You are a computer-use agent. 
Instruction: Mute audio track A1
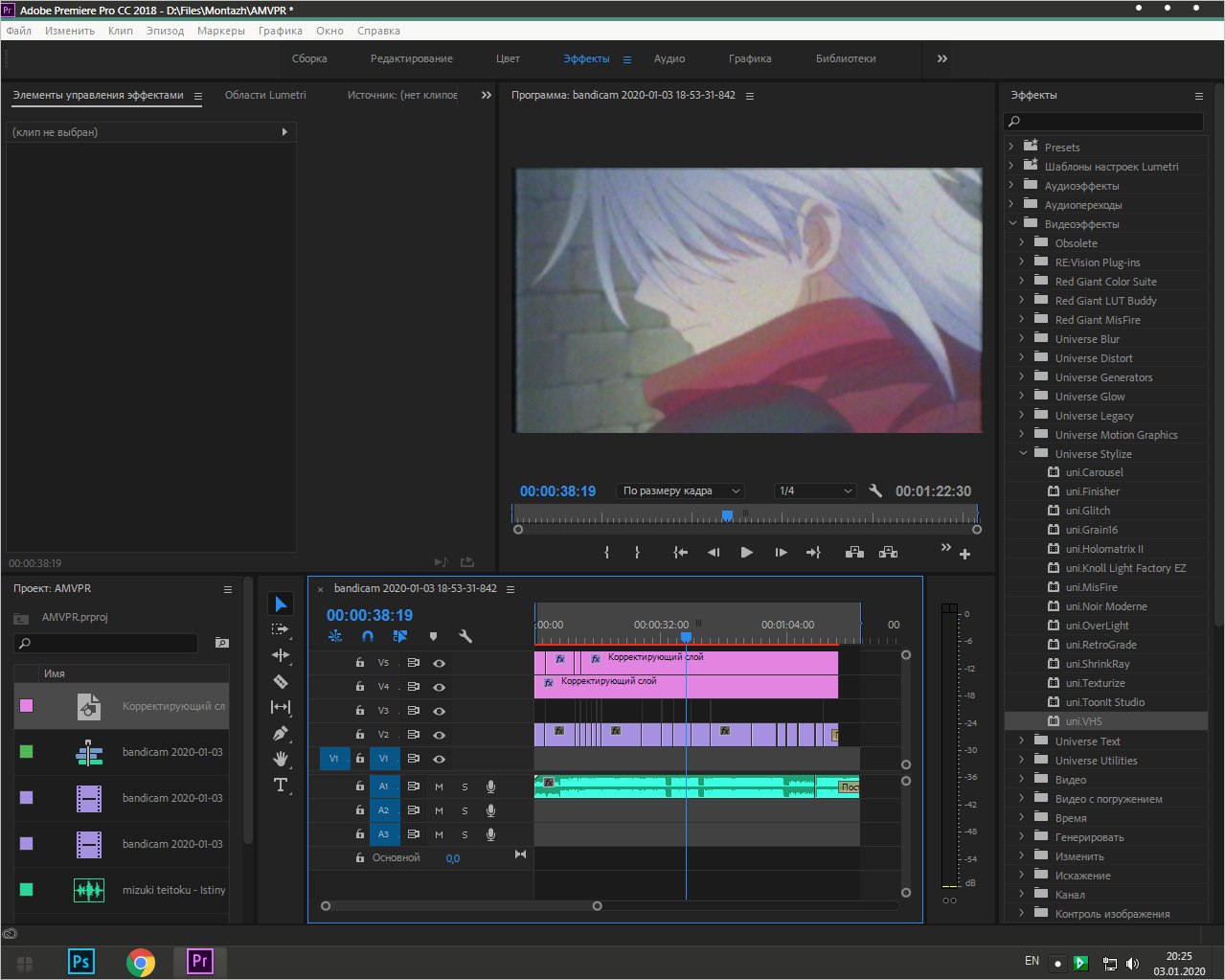click(439, 786)
